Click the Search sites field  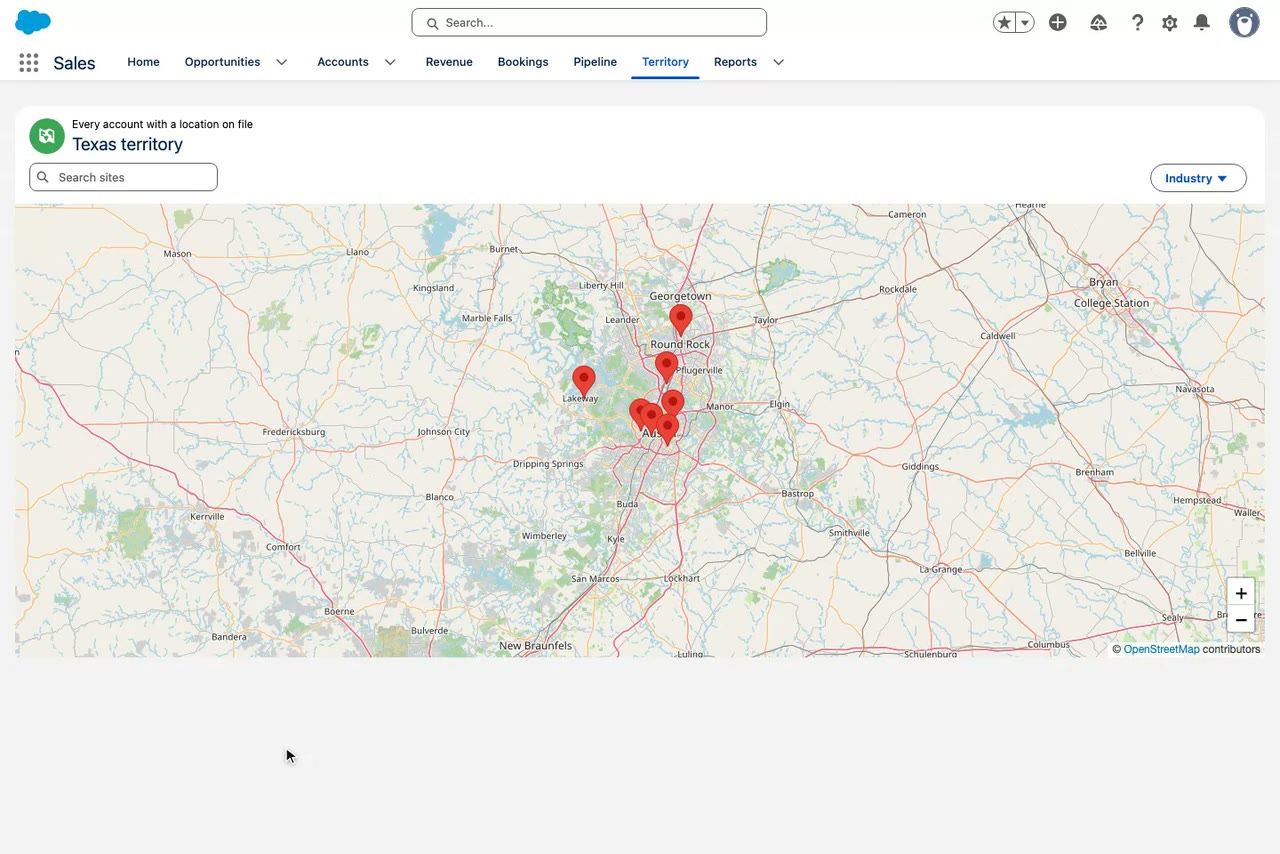point(123,177)
